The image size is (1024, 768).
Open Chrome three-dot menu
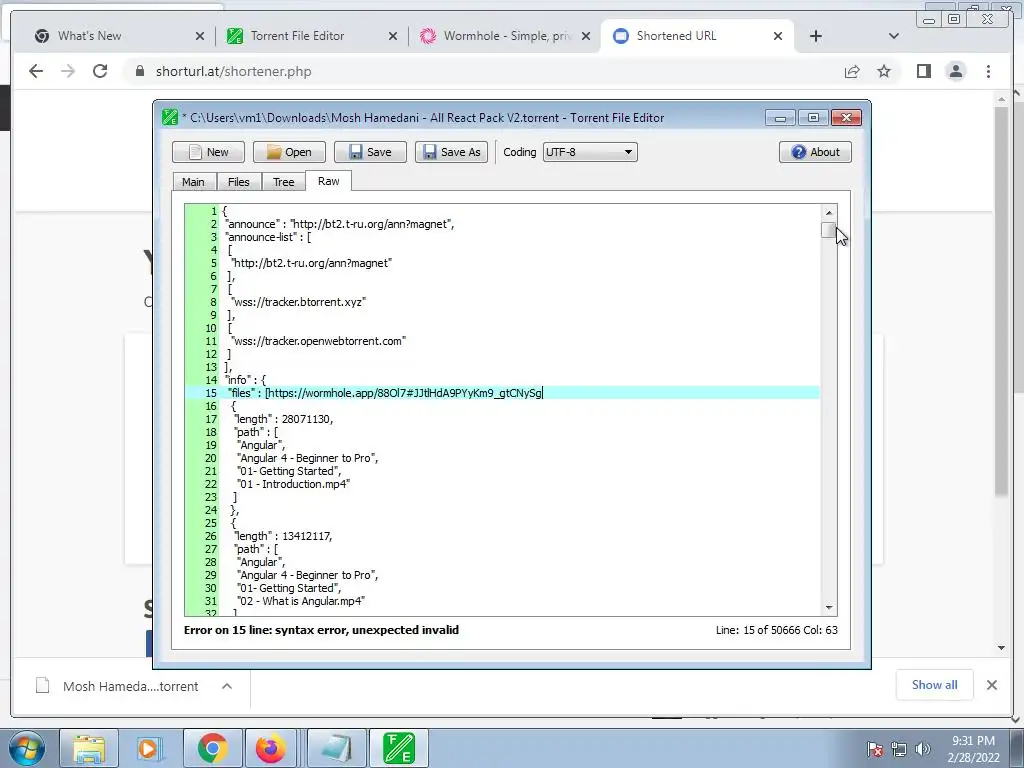(988, 71)
